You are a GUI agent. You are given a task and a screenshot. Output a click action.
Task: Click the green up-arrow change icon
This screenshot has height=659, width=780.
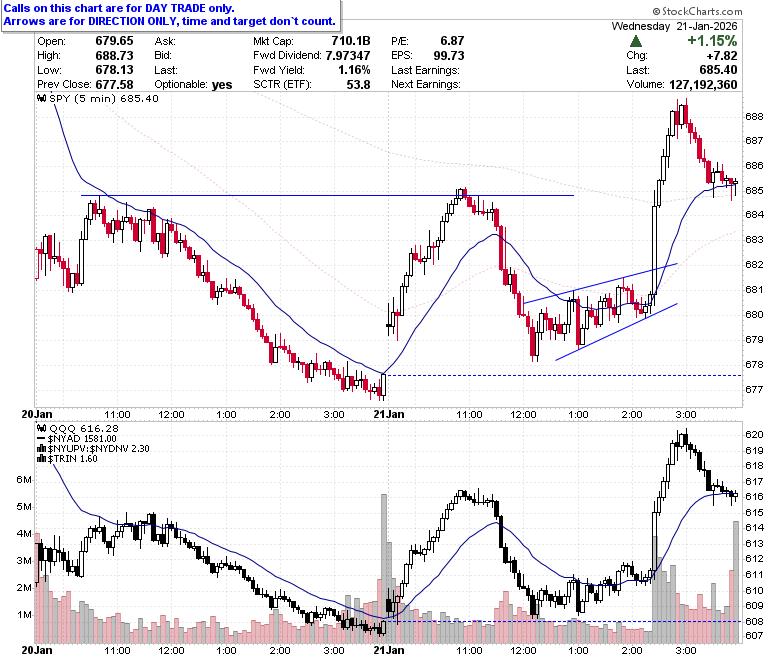[x=635, y=41]
